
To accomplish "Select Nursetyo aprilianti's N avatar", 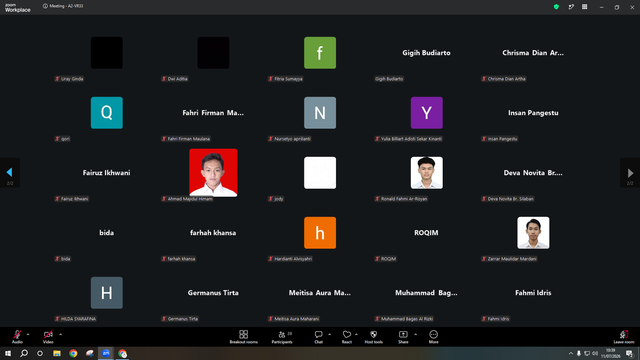I will click(320, 113).
